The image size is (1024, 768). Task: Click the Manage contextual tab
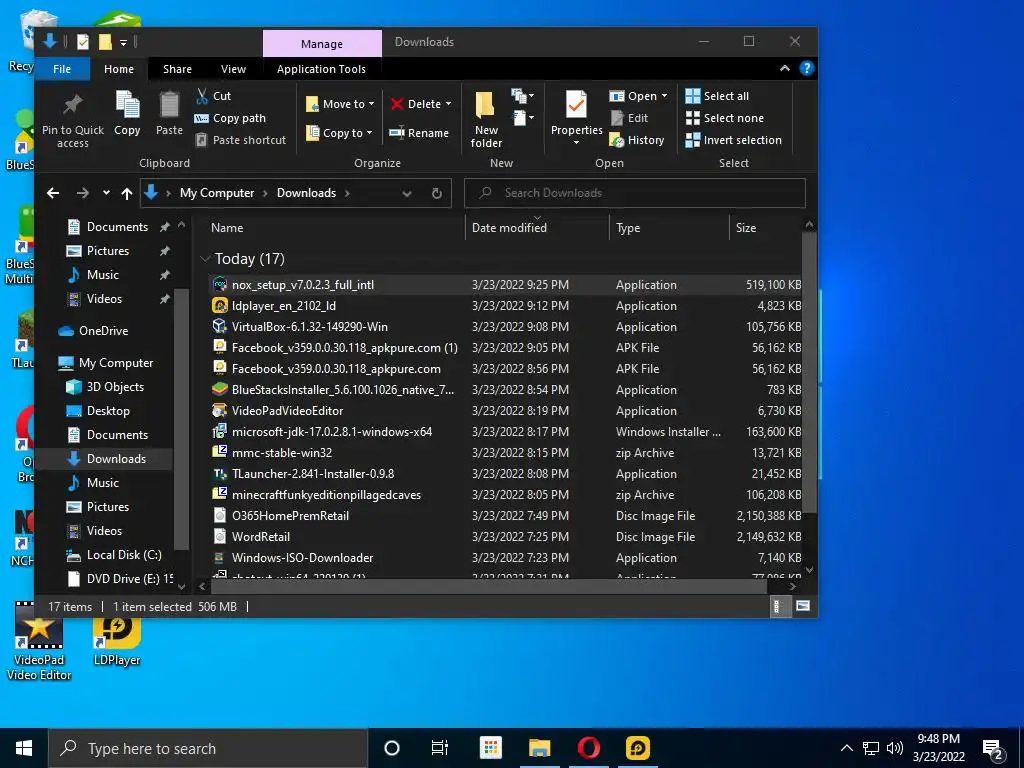point(322,44)
